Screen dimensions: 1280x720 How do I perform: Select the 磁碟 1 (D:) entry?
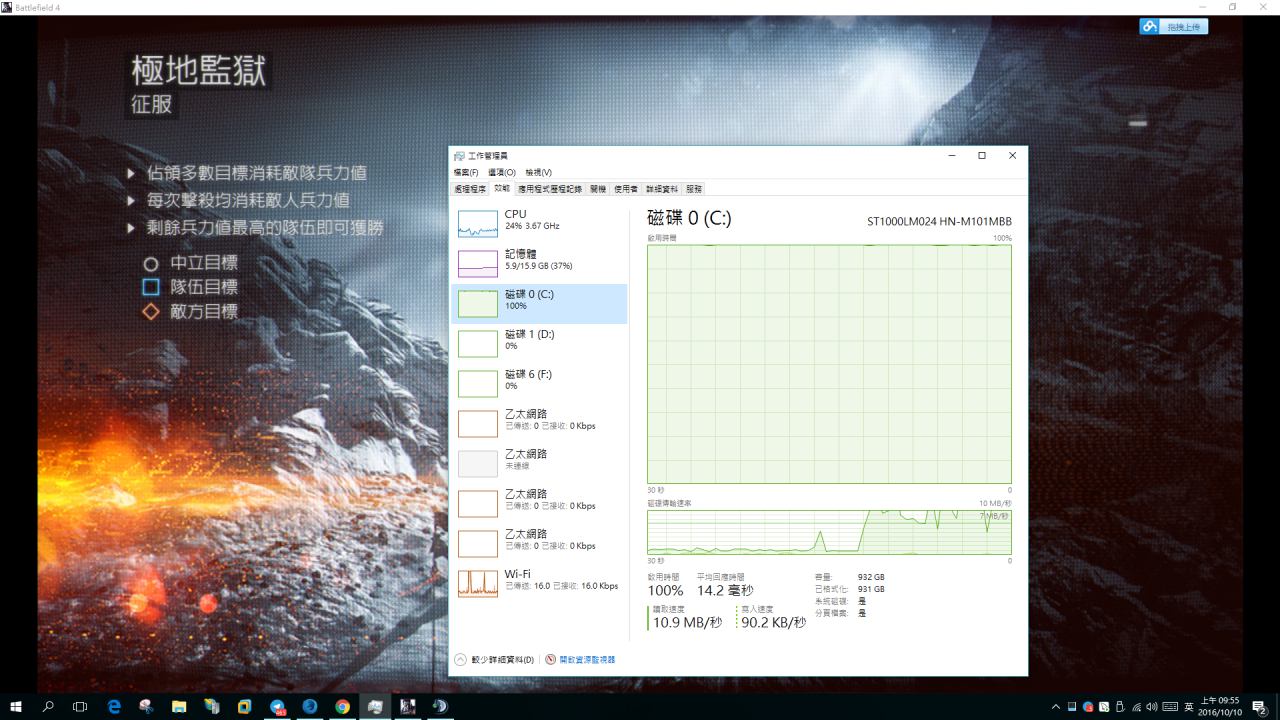coord(540,344)
